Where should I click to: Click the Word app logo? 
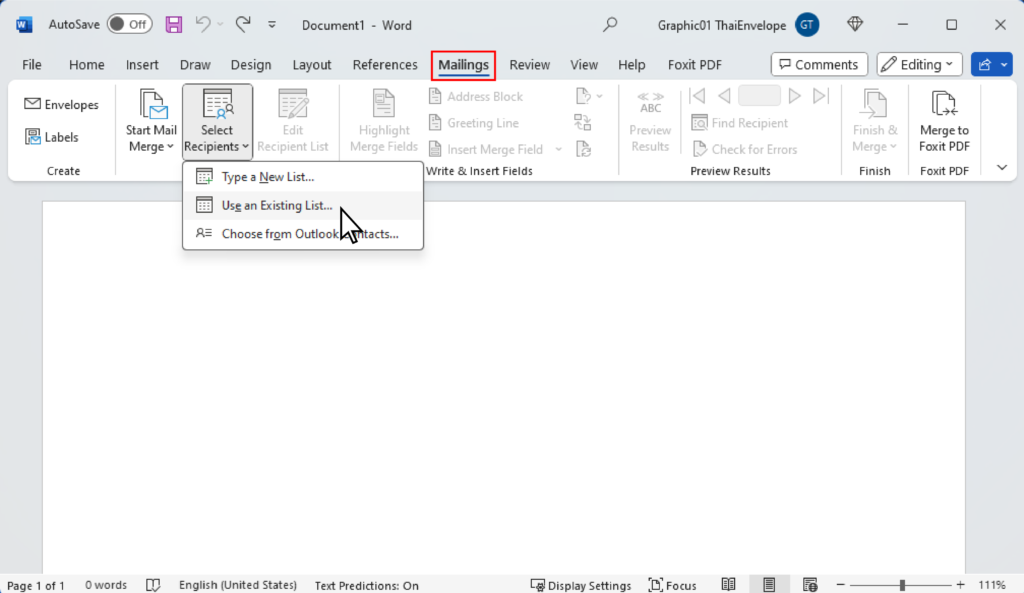pos(24,25)
